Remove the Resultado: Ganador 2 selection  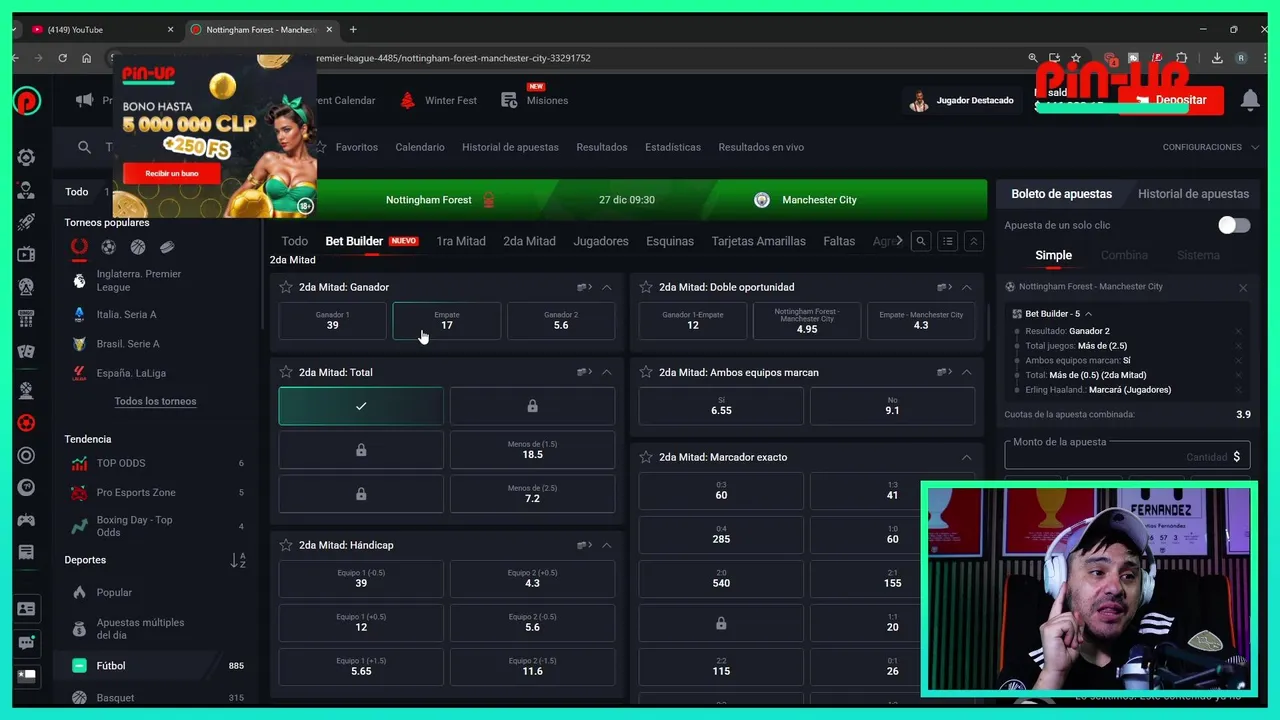tap(1238, 331)
